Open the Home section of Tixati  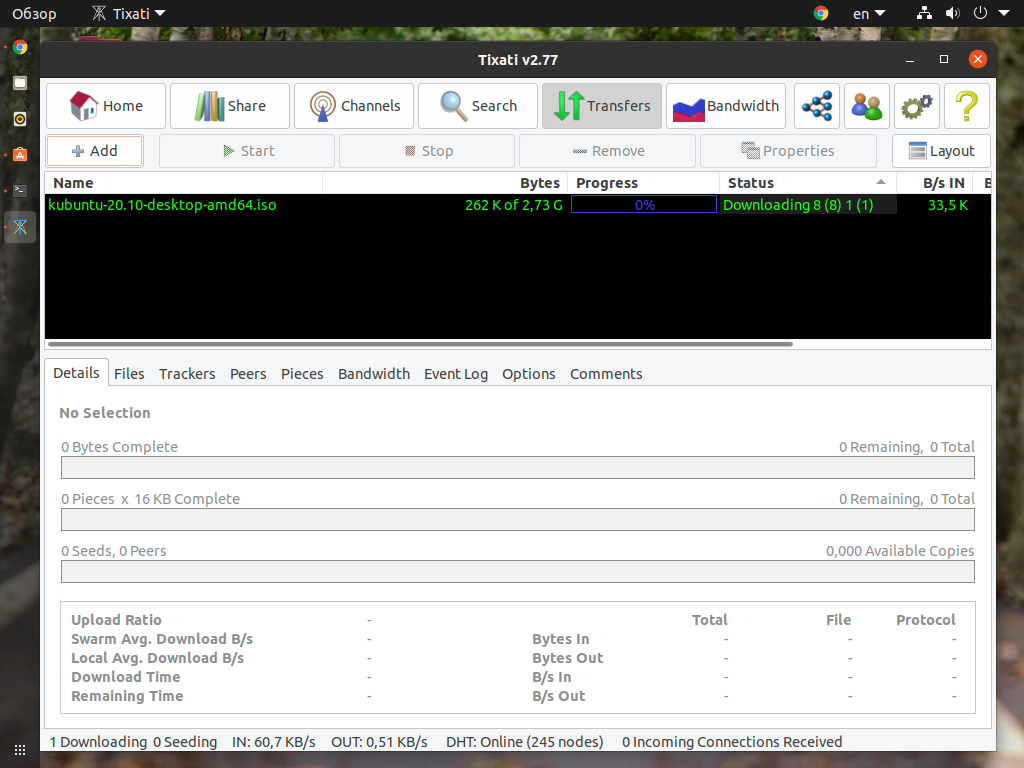click(x=106, y=106)
